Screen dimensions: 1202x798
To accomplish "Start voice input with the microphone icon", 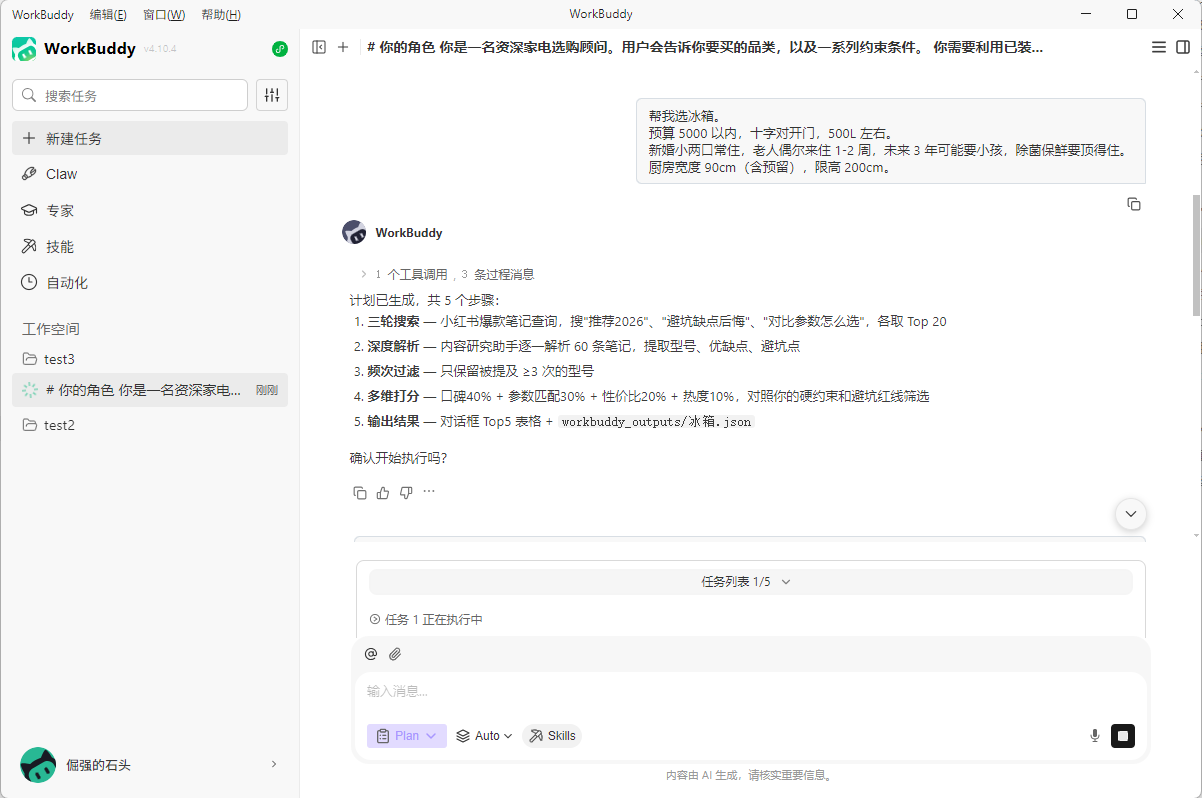I will [1095, 736].
